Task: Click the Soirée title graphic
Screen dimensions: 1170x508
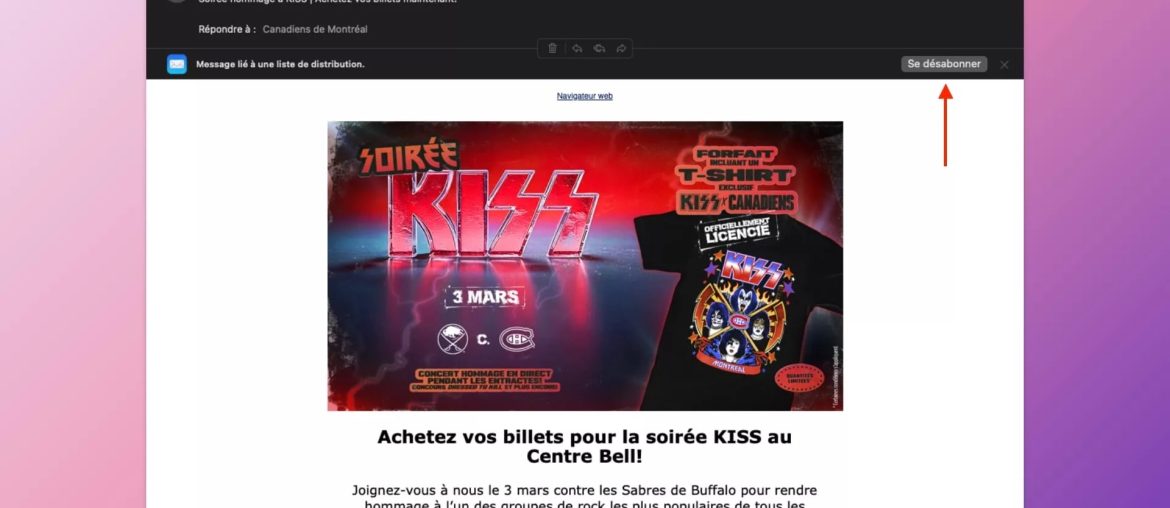Action: coord(408,158)
